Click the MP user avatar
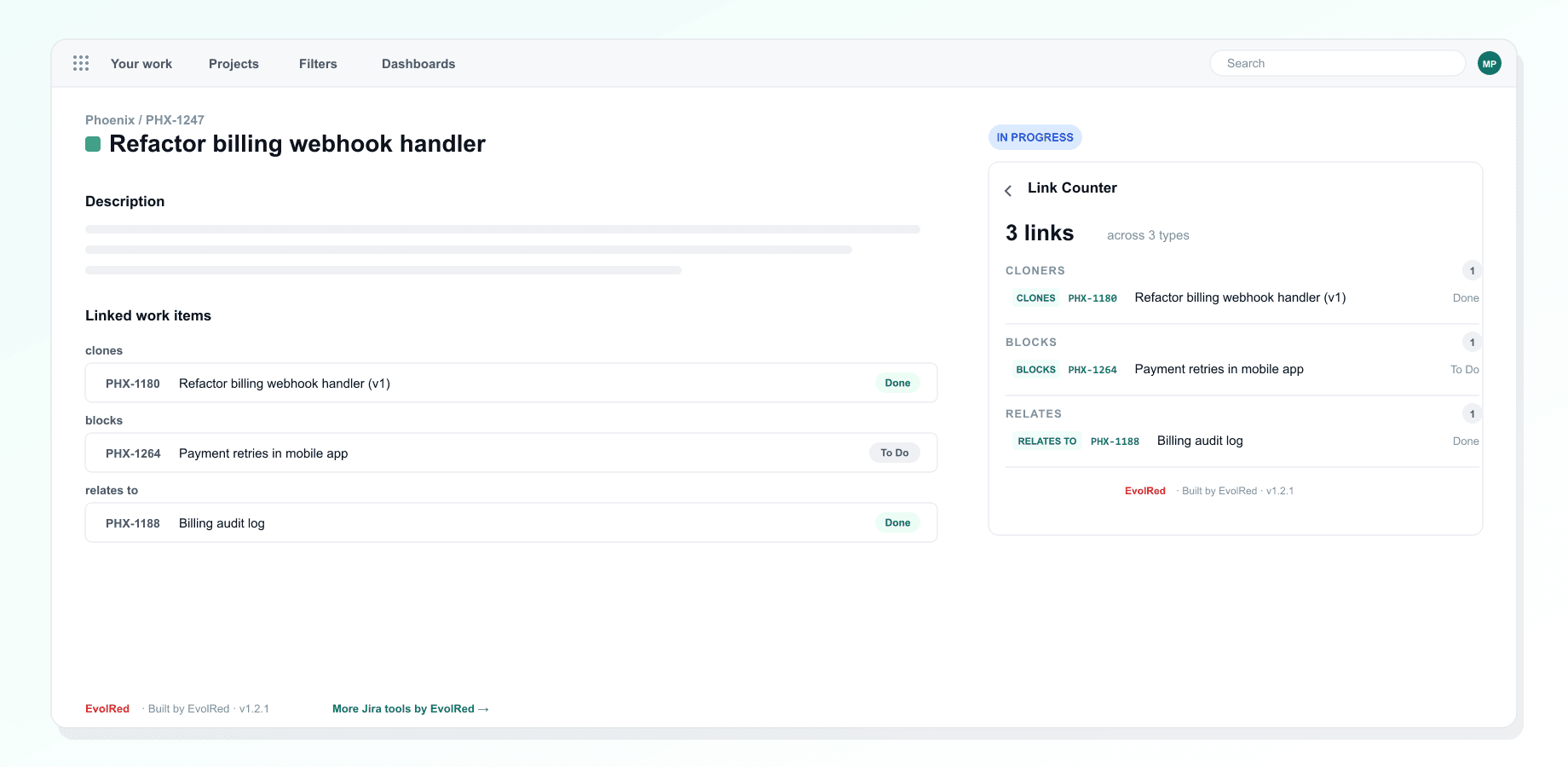The image size is (1568, 767). 1490,63
